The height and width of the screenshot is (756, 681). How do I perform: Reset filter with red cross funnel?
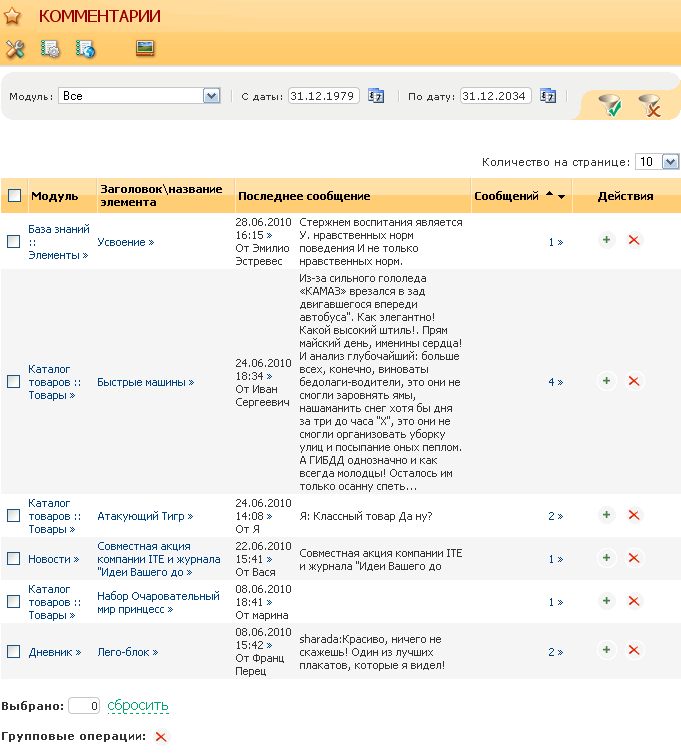point(650,105)
